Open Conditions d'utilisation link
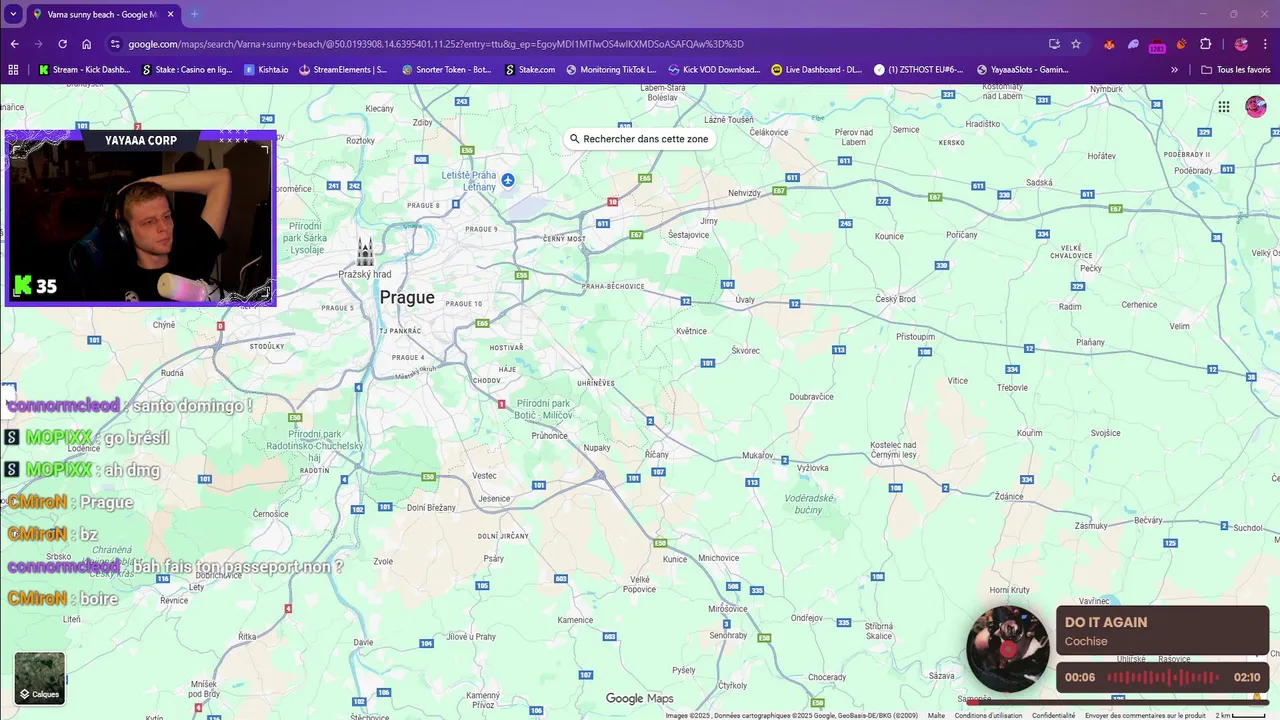This screenshot has height=720, width=1280. pyautogui.click(x=988, y=715)
